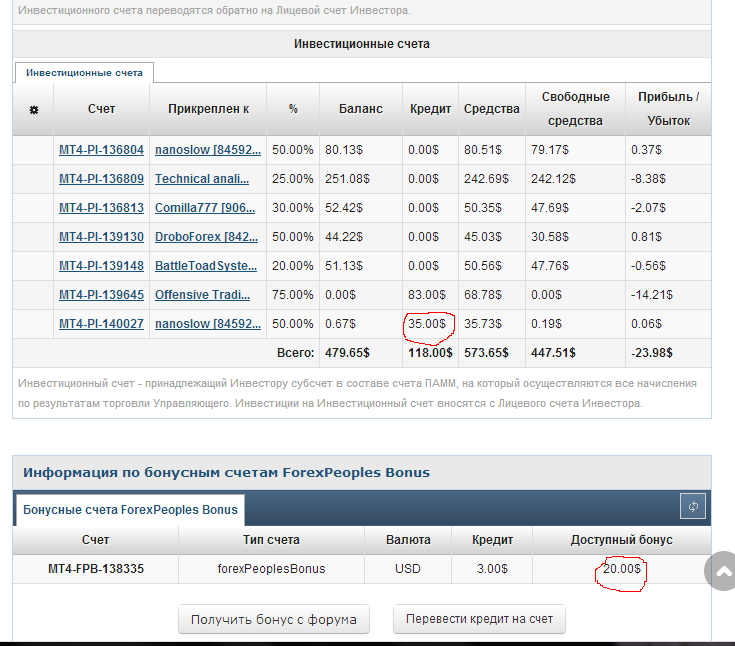Open account MT4-PI-136804
The width and height of the screenshot is (735, 646).
[101, 150]
